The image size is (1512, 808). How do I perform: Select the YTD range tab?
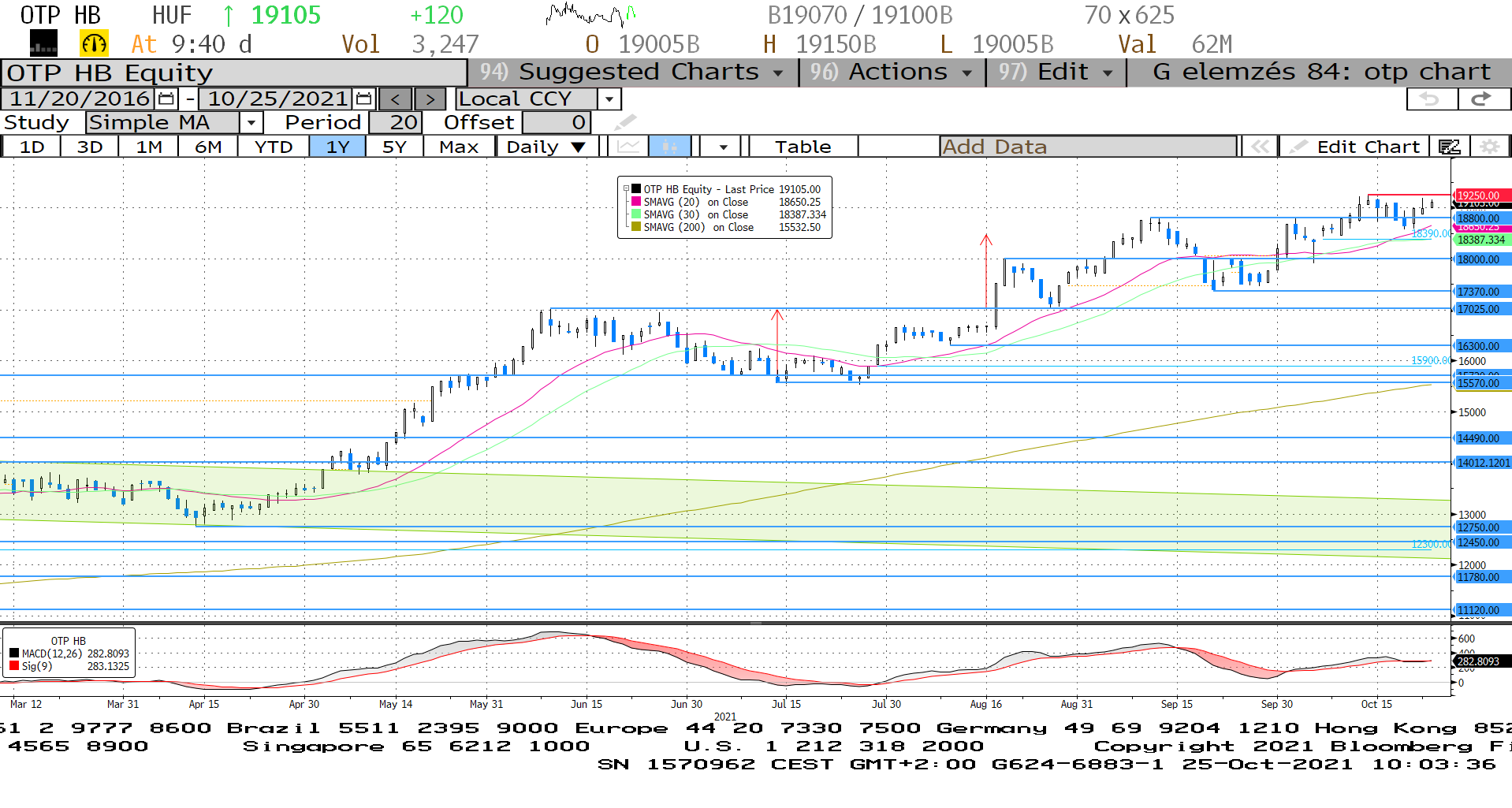pos(274,147)
